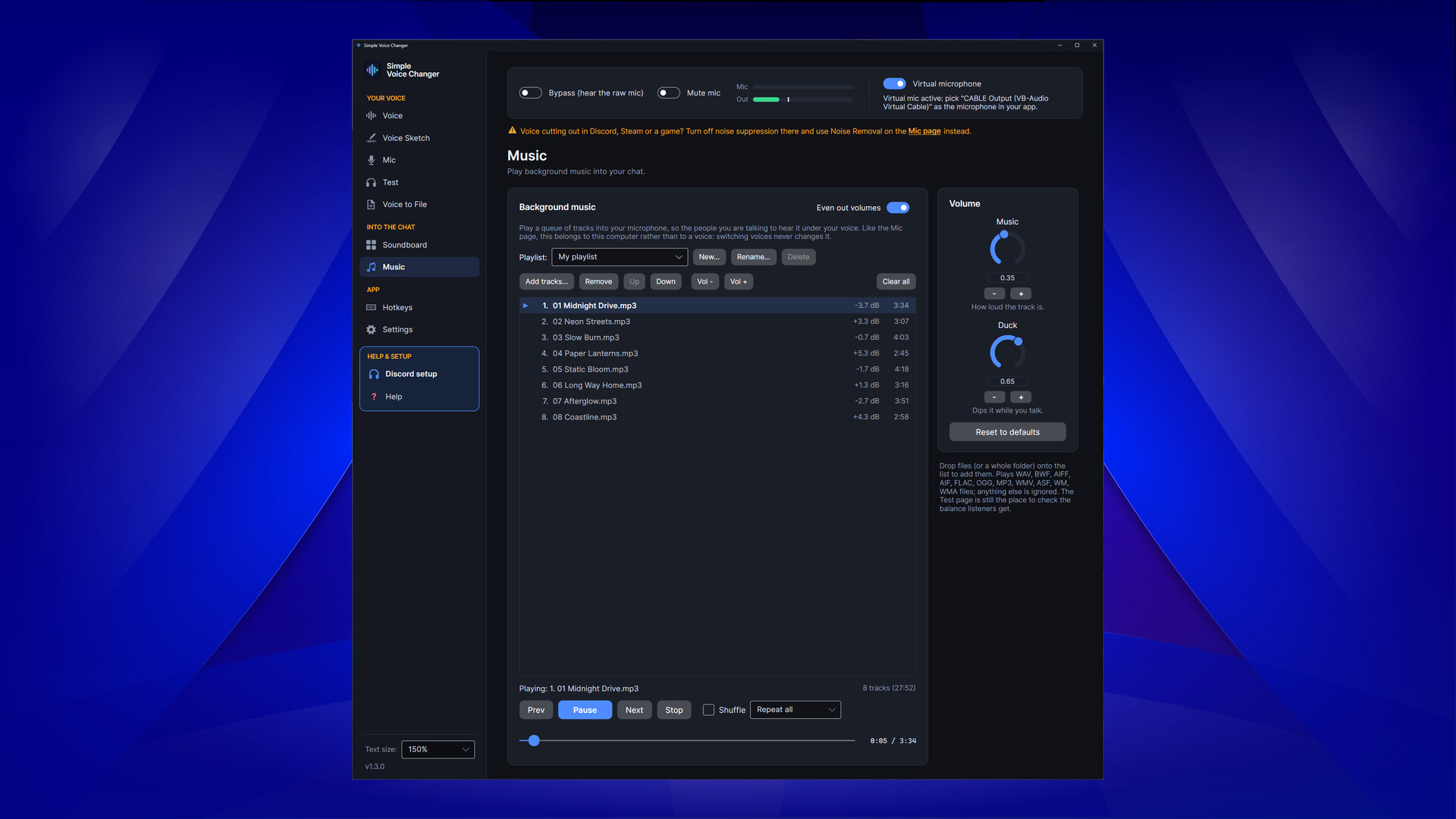Adjust the Music volume knob
1456x819 pixels.
click(1007, 248)
